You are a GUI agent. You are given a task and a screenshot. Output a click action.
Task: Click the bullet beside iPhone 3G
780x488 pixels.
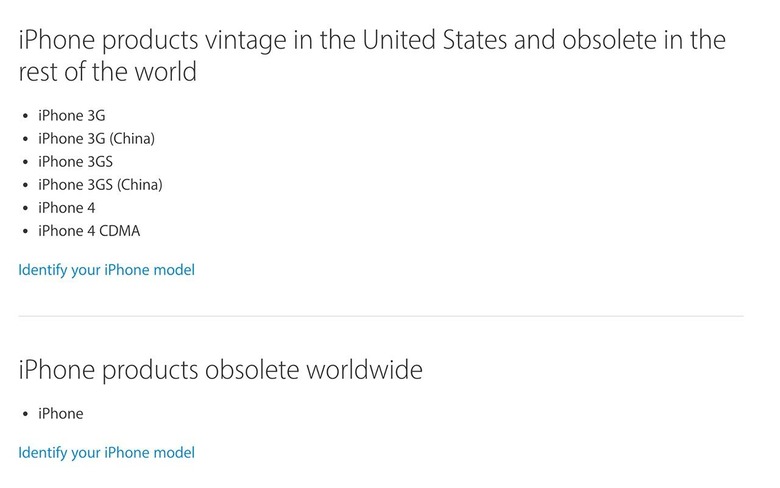click(x=25, y=116)
